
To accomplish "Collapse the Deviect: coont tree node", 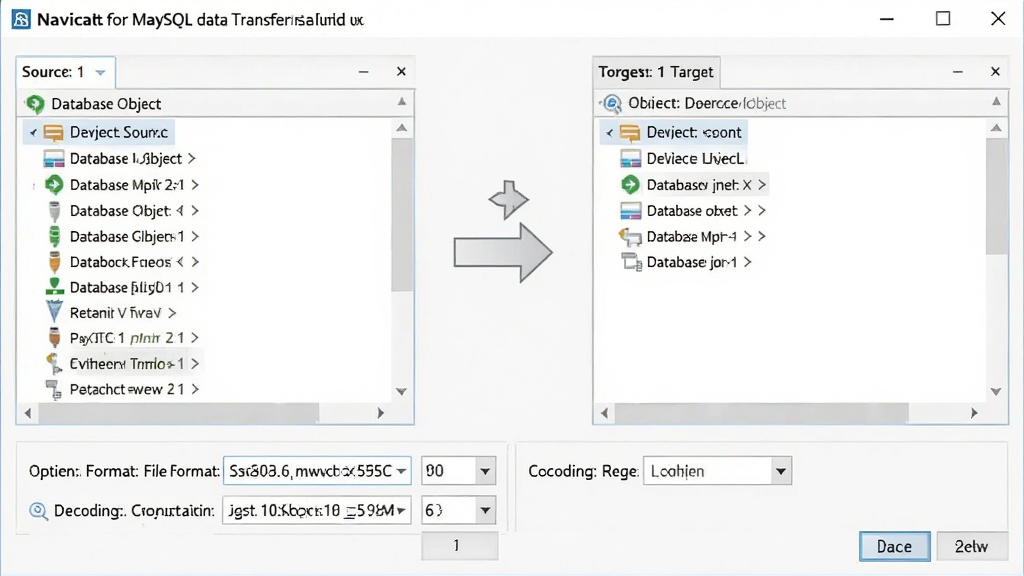I will [x=609, y=133].
